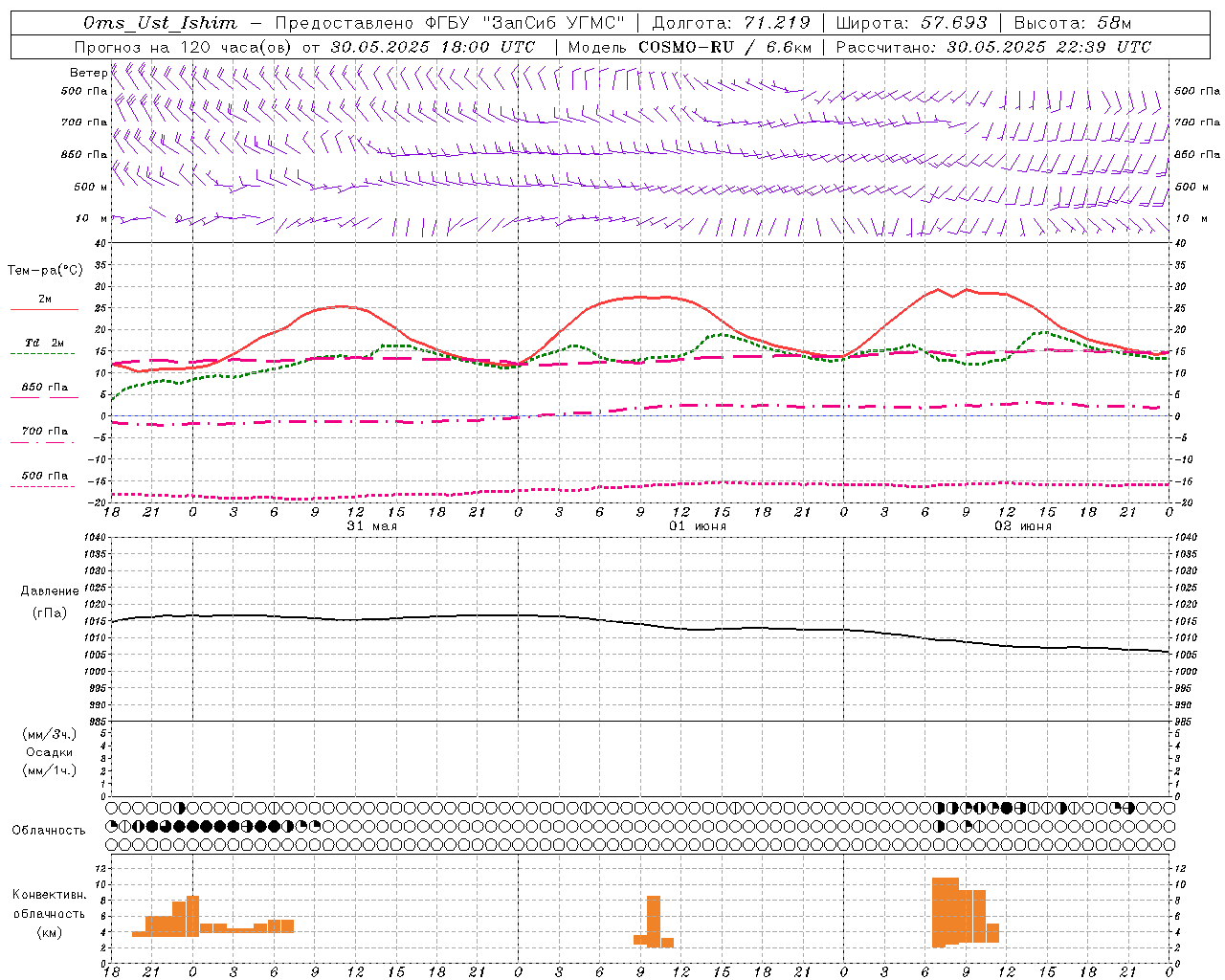Click the start time '30.05.2025 18:00 UTC'
This screenshot has height=980, width=1225.
coord(433,47)
